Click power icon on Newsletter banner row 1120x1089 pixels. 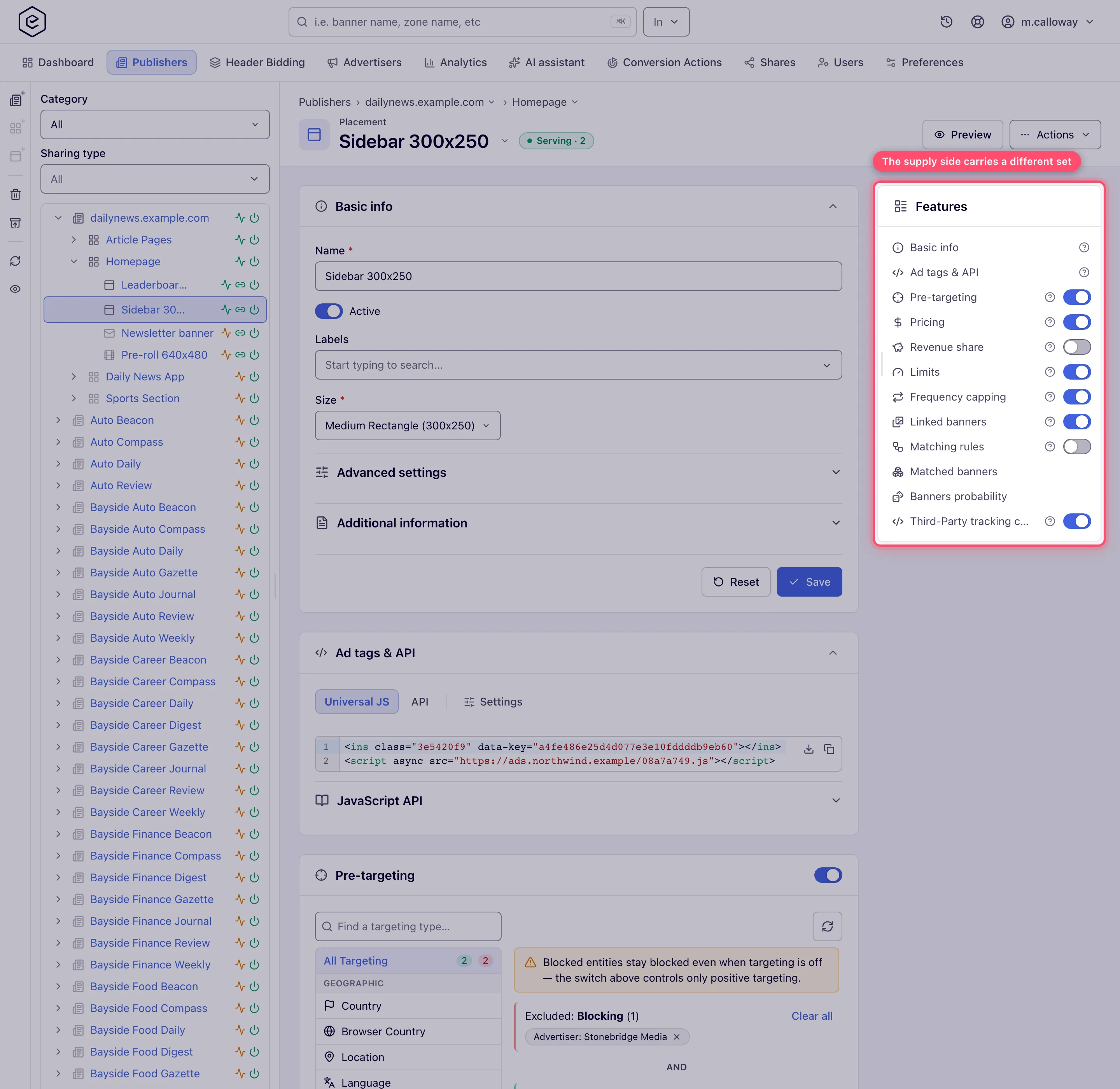point(255,333)
